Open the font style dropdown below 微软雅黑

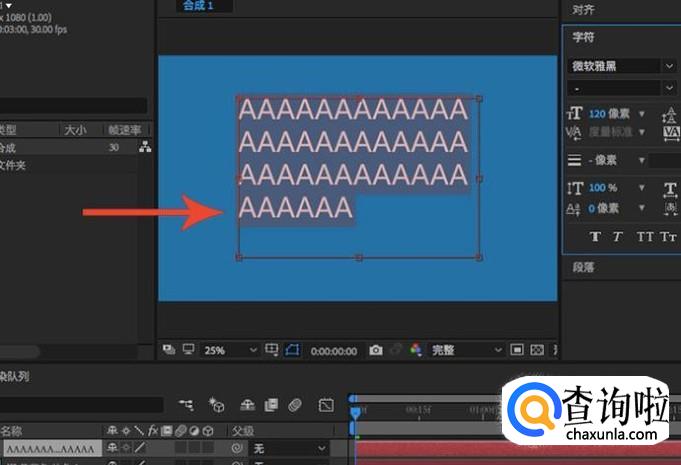pos(621,88)
